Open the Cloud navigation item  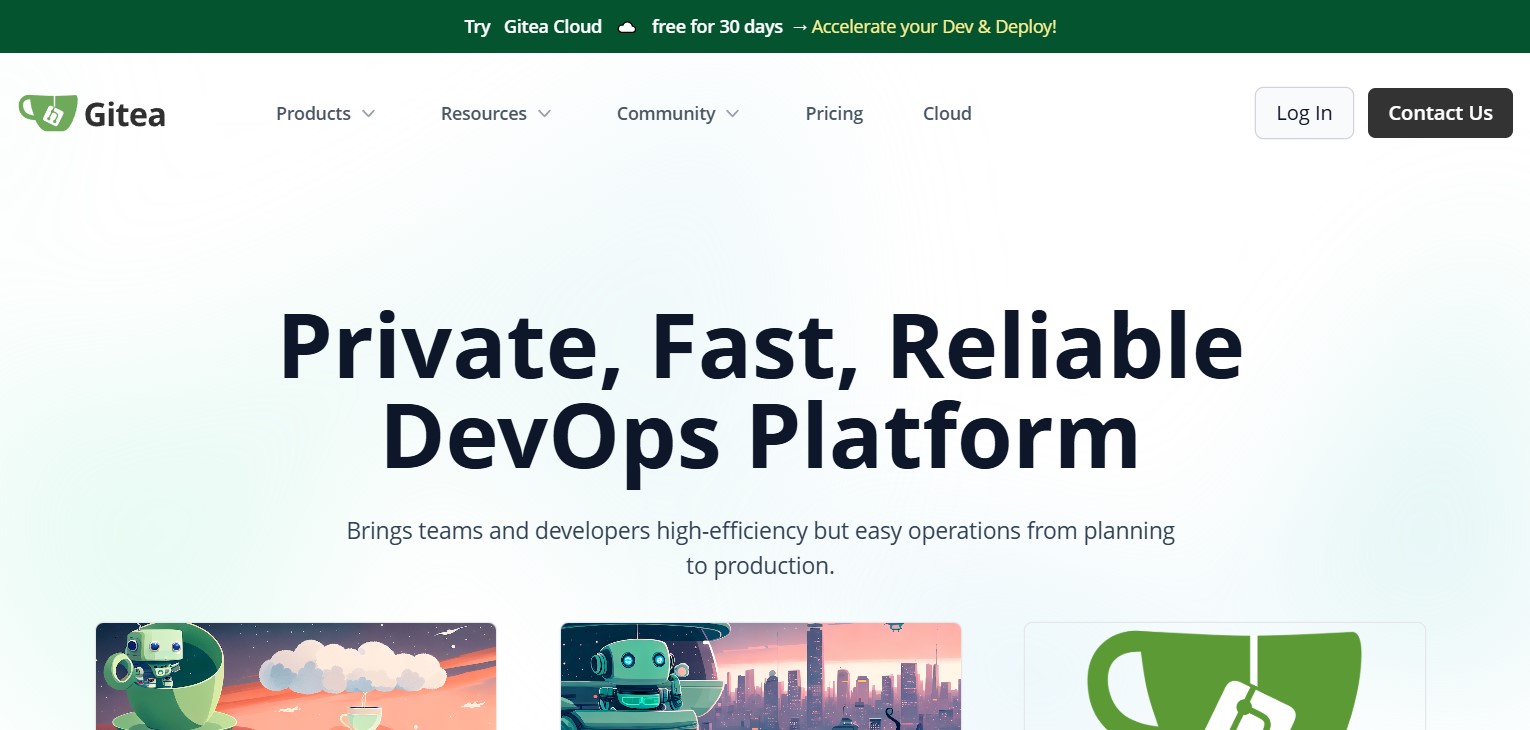pyautogui.click(x=947, y=114)
